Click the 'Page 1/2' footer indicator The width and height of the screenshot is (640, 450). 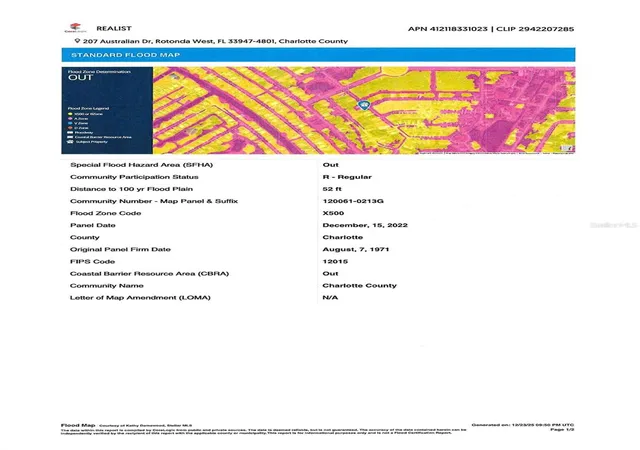pos(562,430)
